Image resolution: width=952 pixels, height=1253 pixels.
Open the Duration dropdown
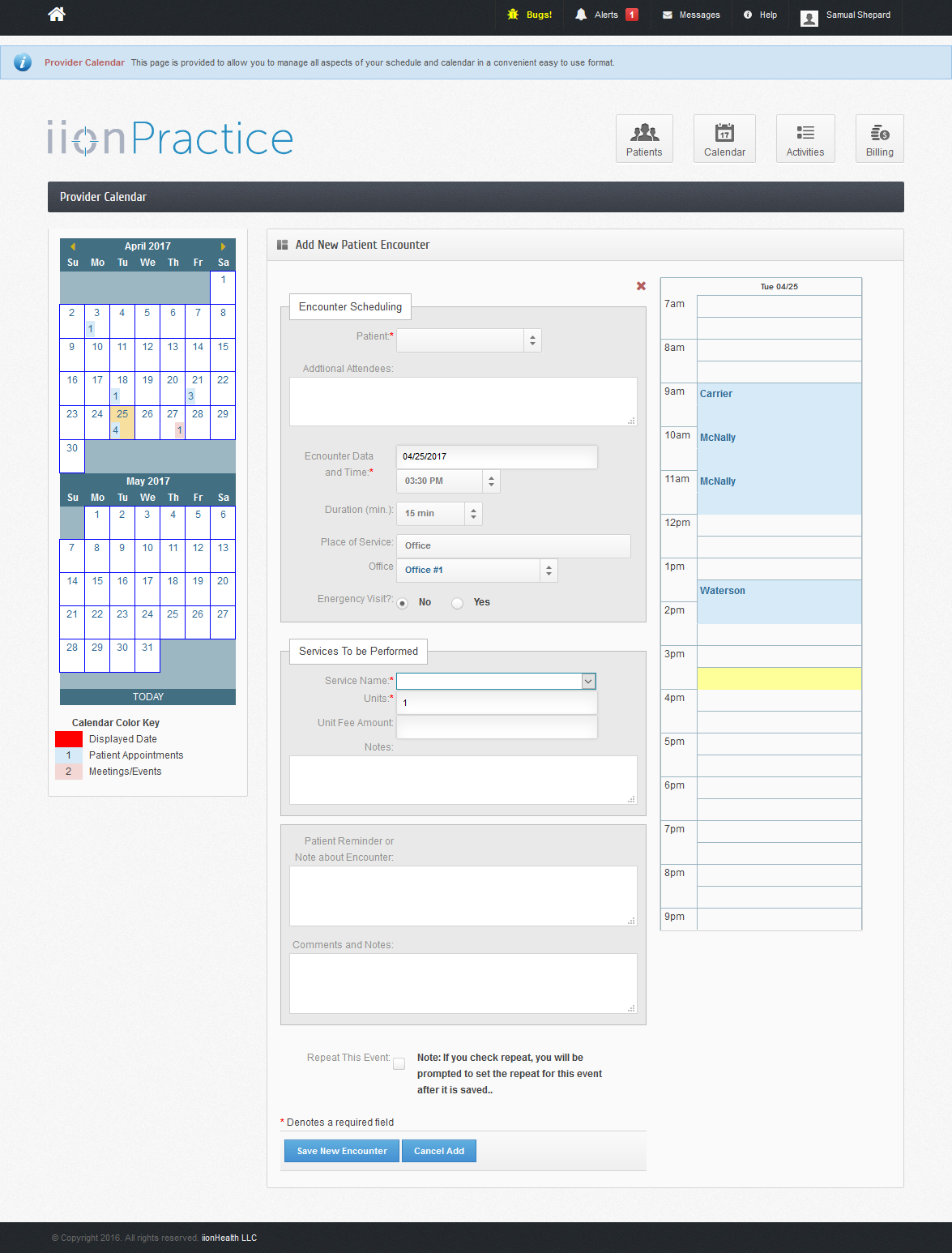(x=473, y=514)
